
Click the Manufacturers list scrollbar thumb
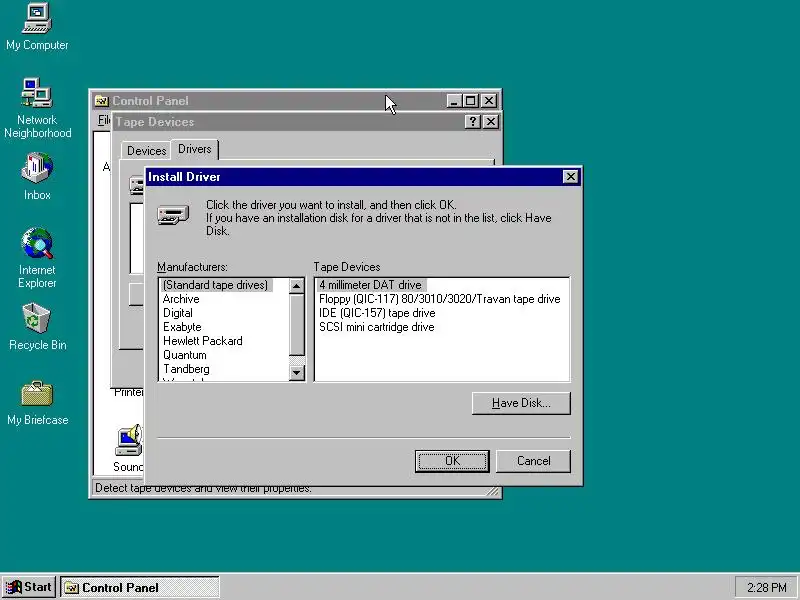(x=296, y=324)
